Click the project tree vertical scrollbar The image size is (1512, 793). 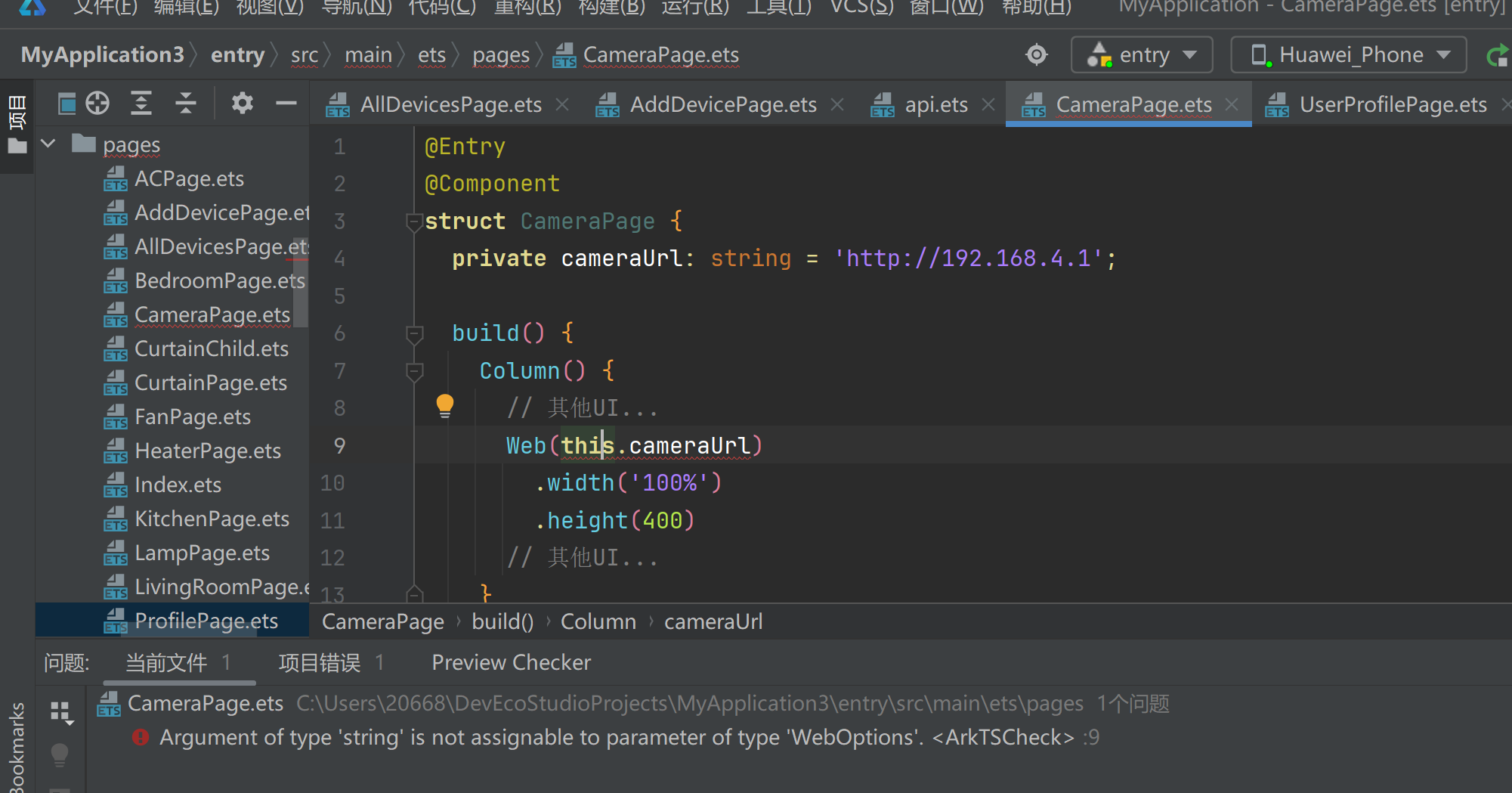click(x=301, y=283)
